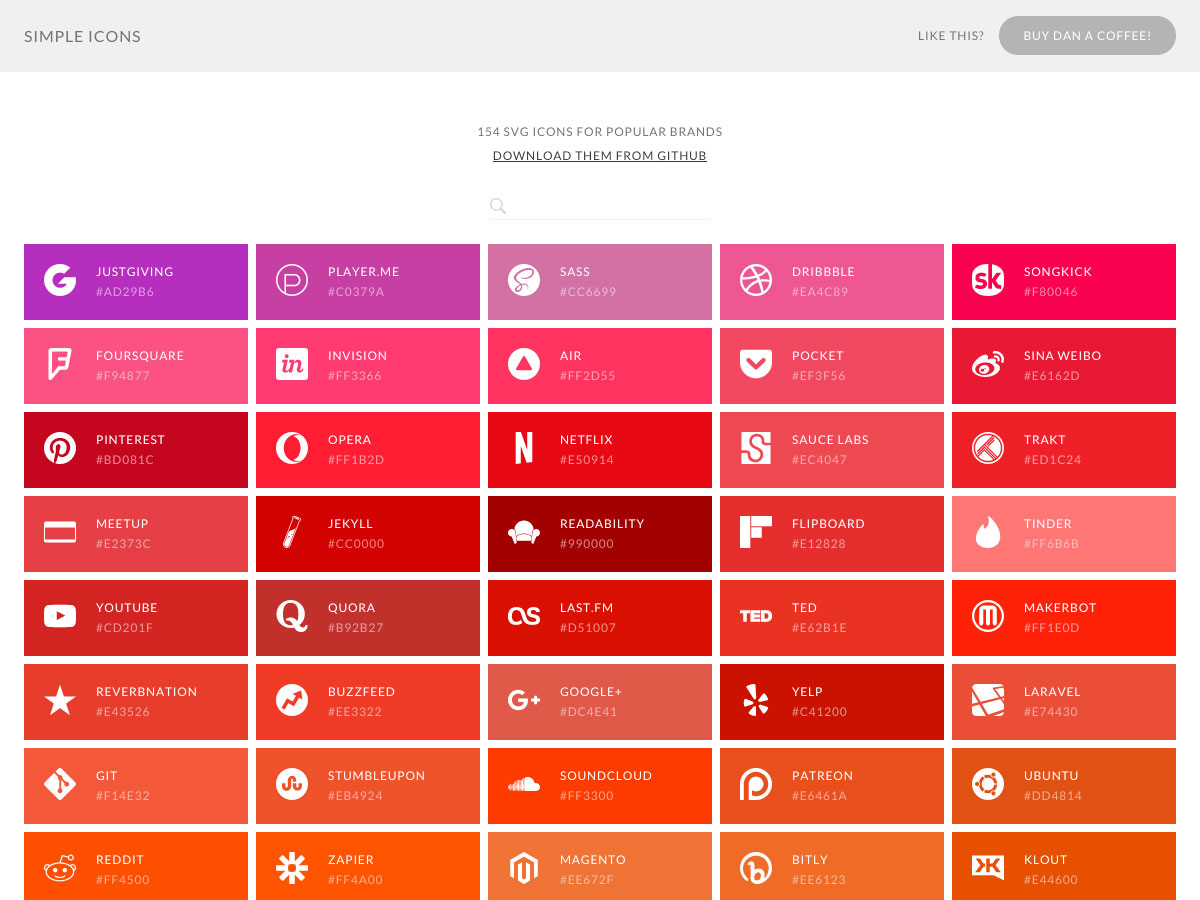Click the Last.fm logo icon
1200x900 pixels.
524,617
